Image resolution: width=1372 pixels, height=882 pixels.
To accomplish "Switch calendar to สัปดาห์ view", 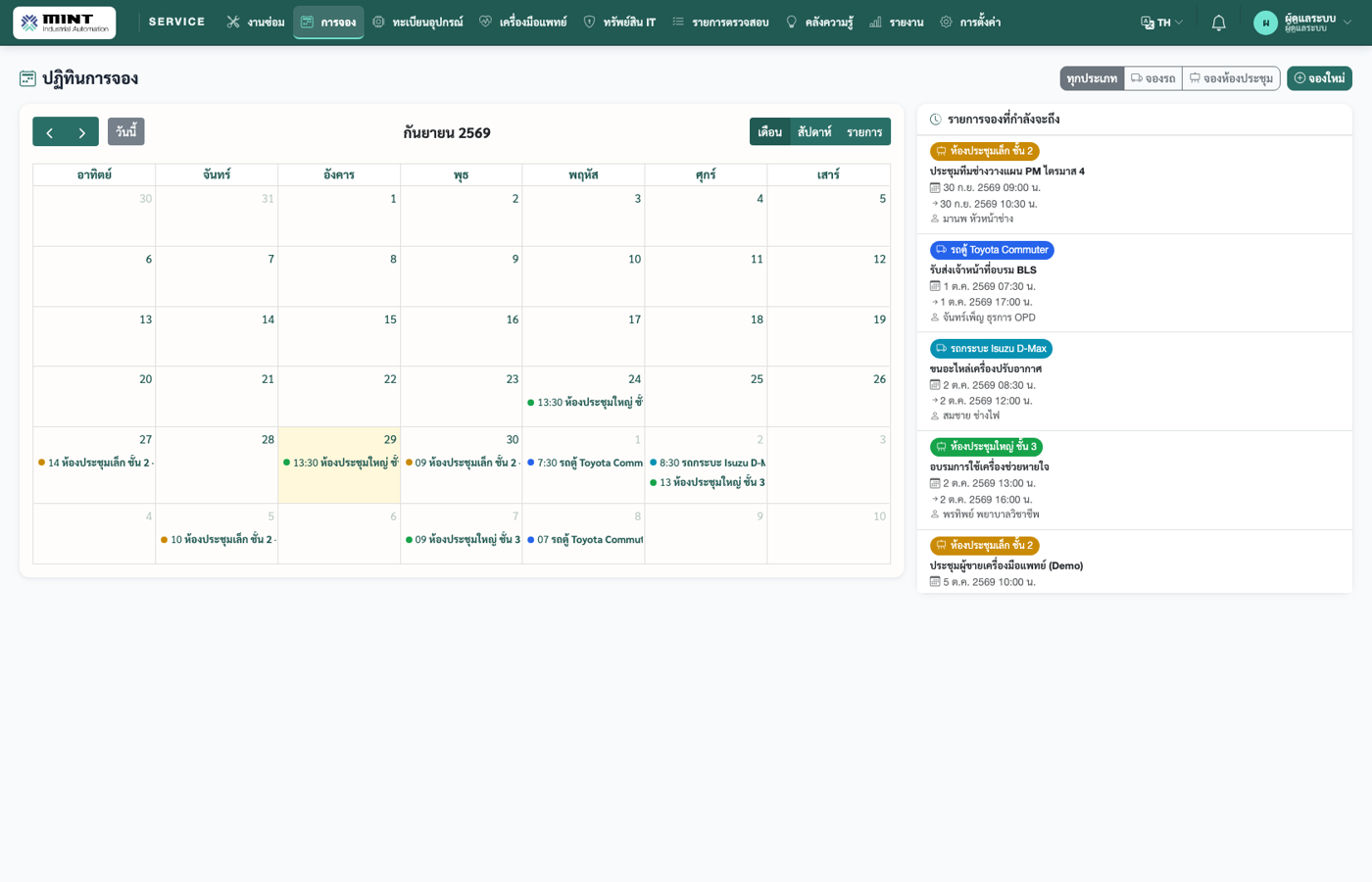I will pyautogui.click(x=814, y=131).
